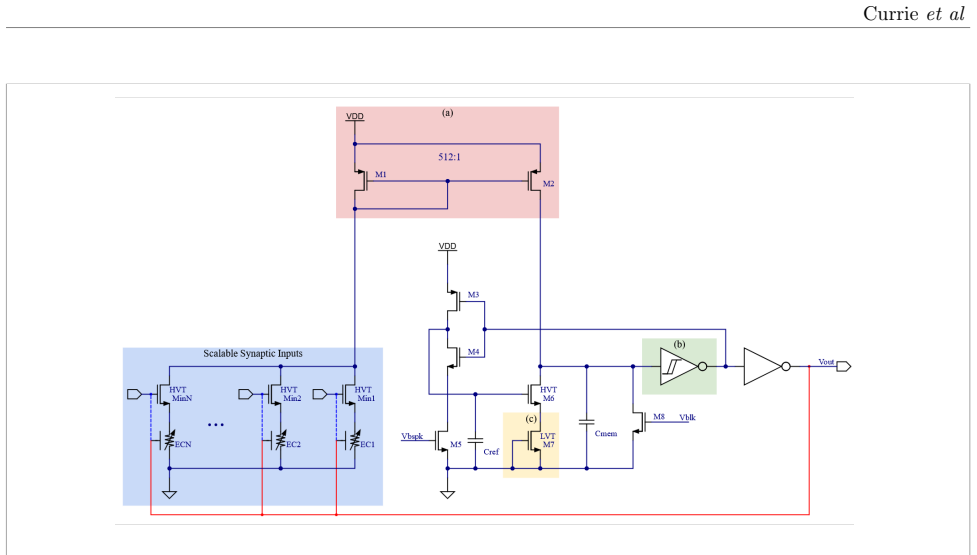
Task: Click the input port arrow at Min1 gate
Action: [320, 394]
